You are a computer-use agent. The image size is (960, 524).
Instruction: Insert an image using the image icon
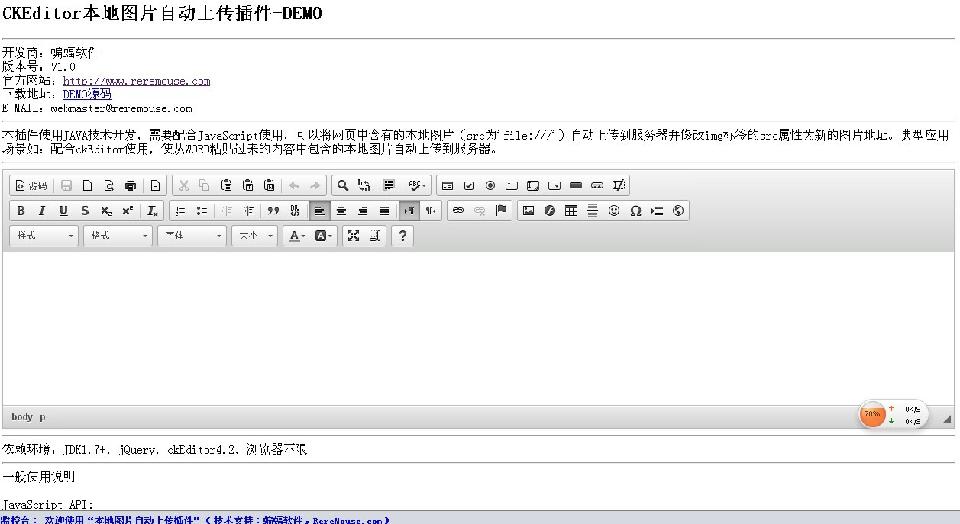click(x=528, y=211)
